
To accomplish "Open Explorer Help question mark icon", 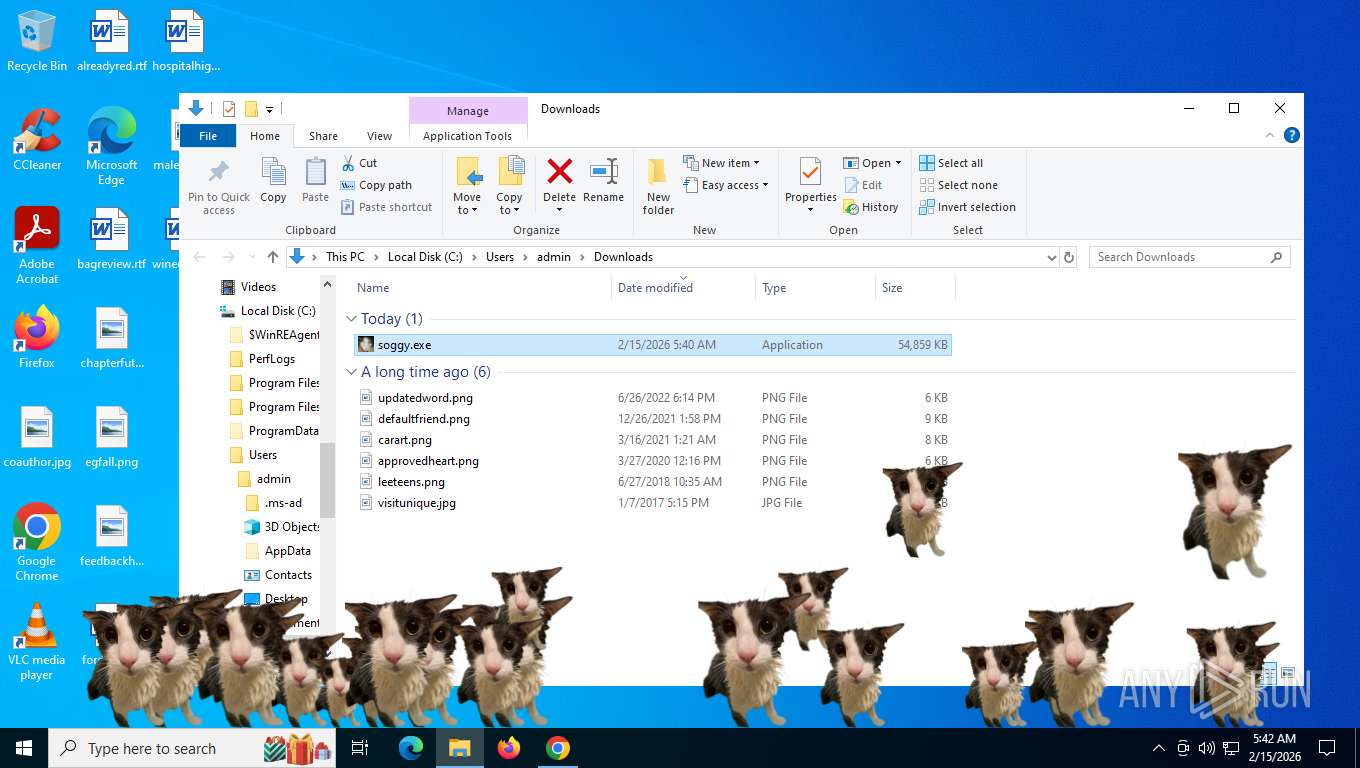I will click(x=1292, y=135).
